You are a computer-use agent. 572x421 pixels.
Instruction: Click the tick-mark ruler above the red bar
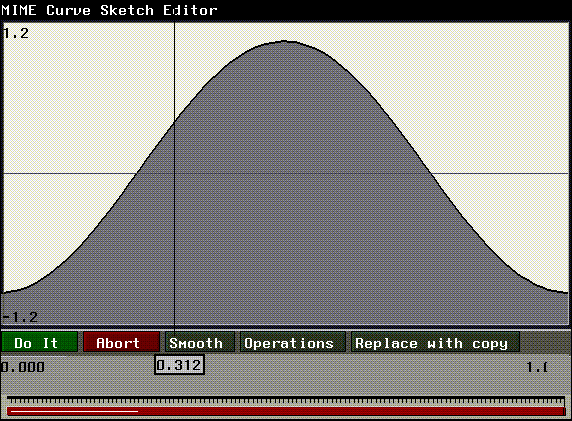(286, 401)
